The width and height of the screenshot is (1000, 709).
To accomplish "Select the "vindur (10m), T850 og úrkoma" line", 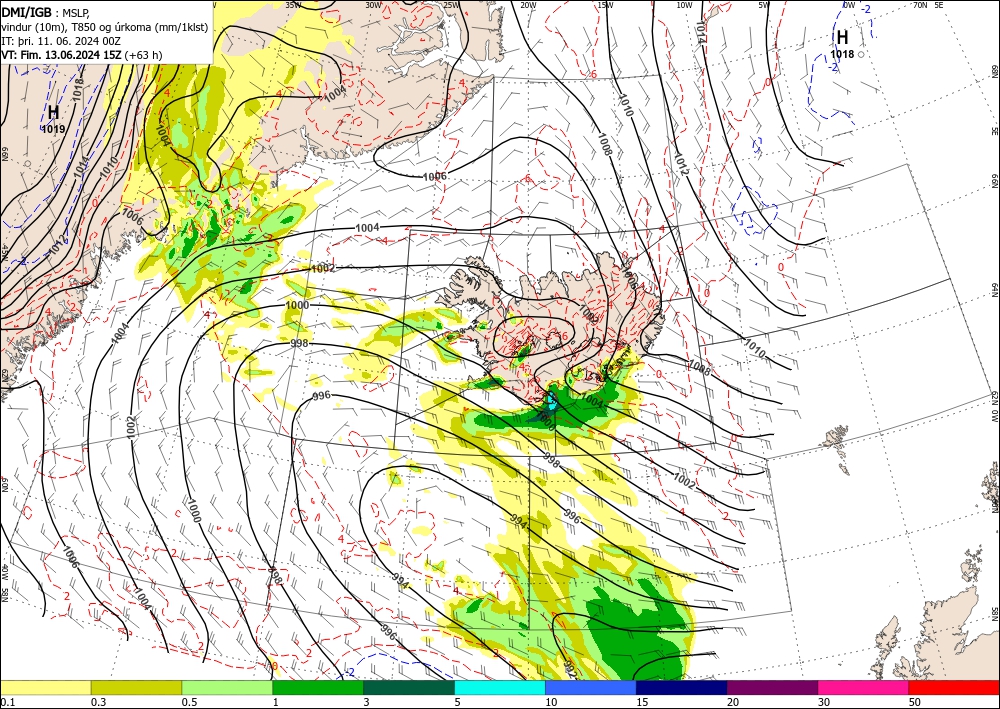I will [x=105, y=27].
